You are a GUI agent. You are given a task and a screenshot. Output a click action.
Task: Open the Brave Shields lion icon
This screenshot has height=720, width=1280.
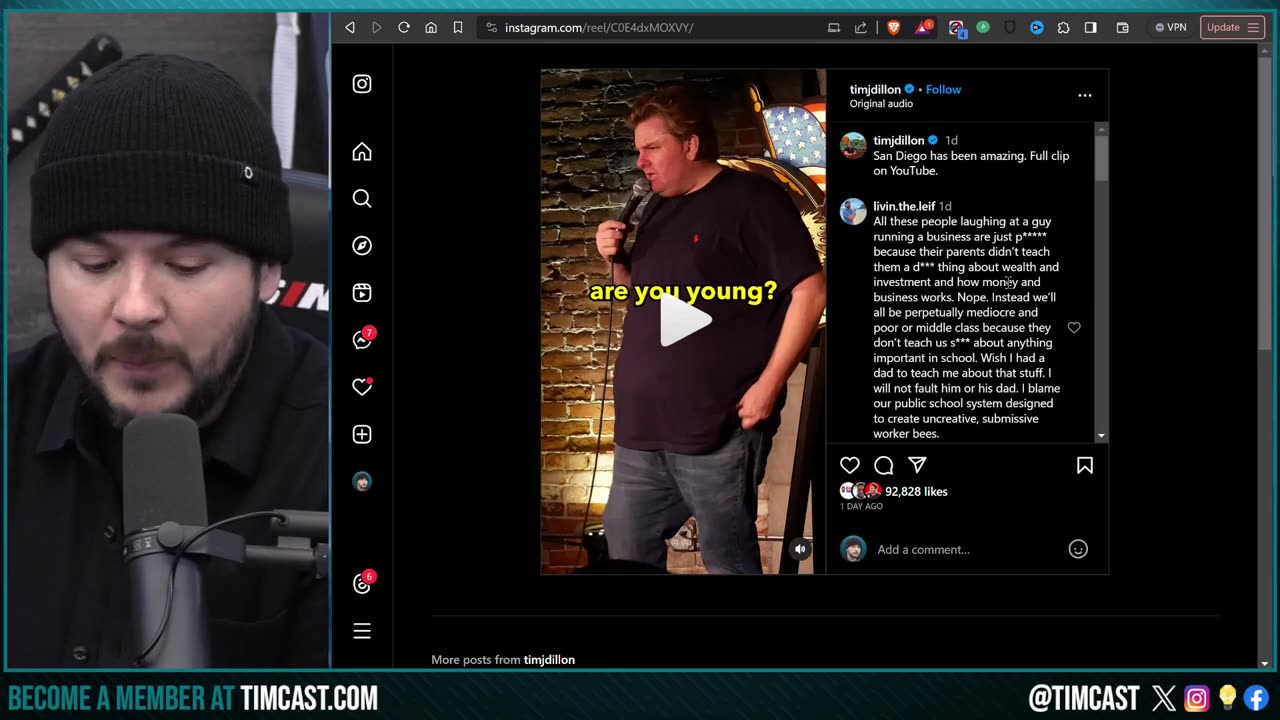(x=894, y=28)
